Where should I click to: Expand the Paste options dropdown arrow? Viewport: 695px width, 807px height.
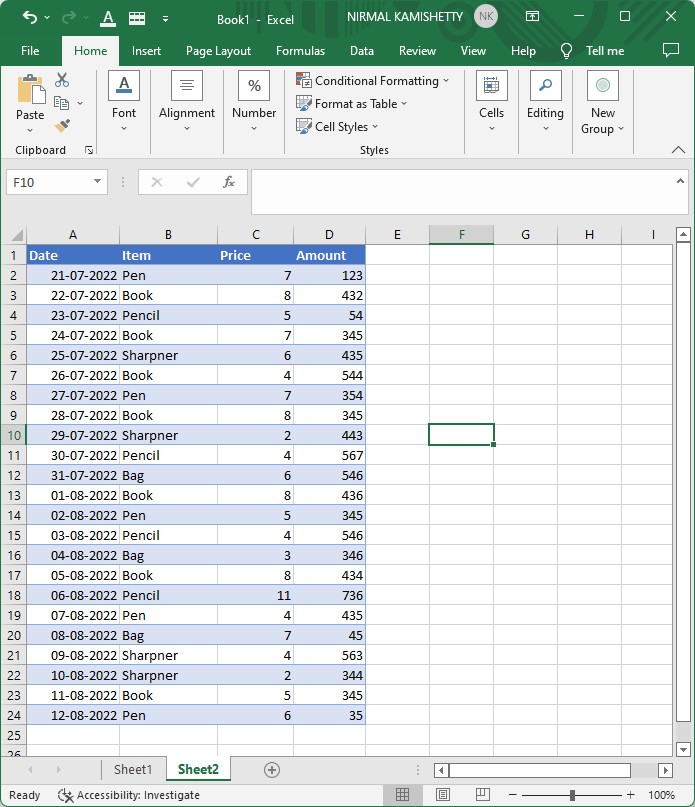(30, 130)
